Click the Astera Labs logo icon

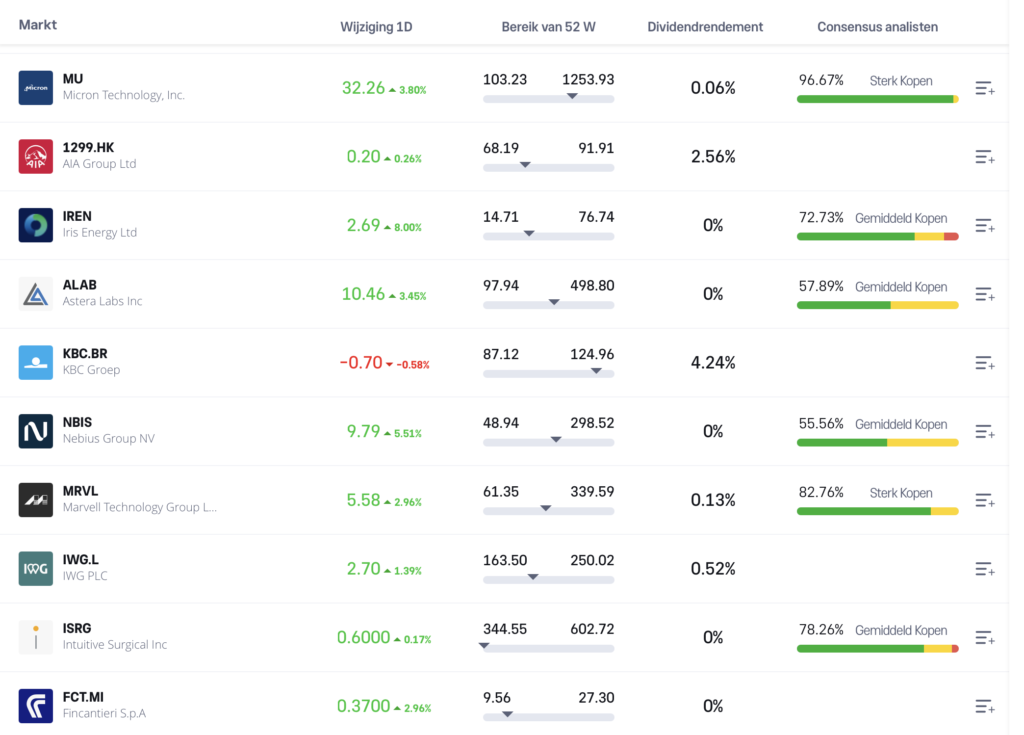[x=36, y=293]
